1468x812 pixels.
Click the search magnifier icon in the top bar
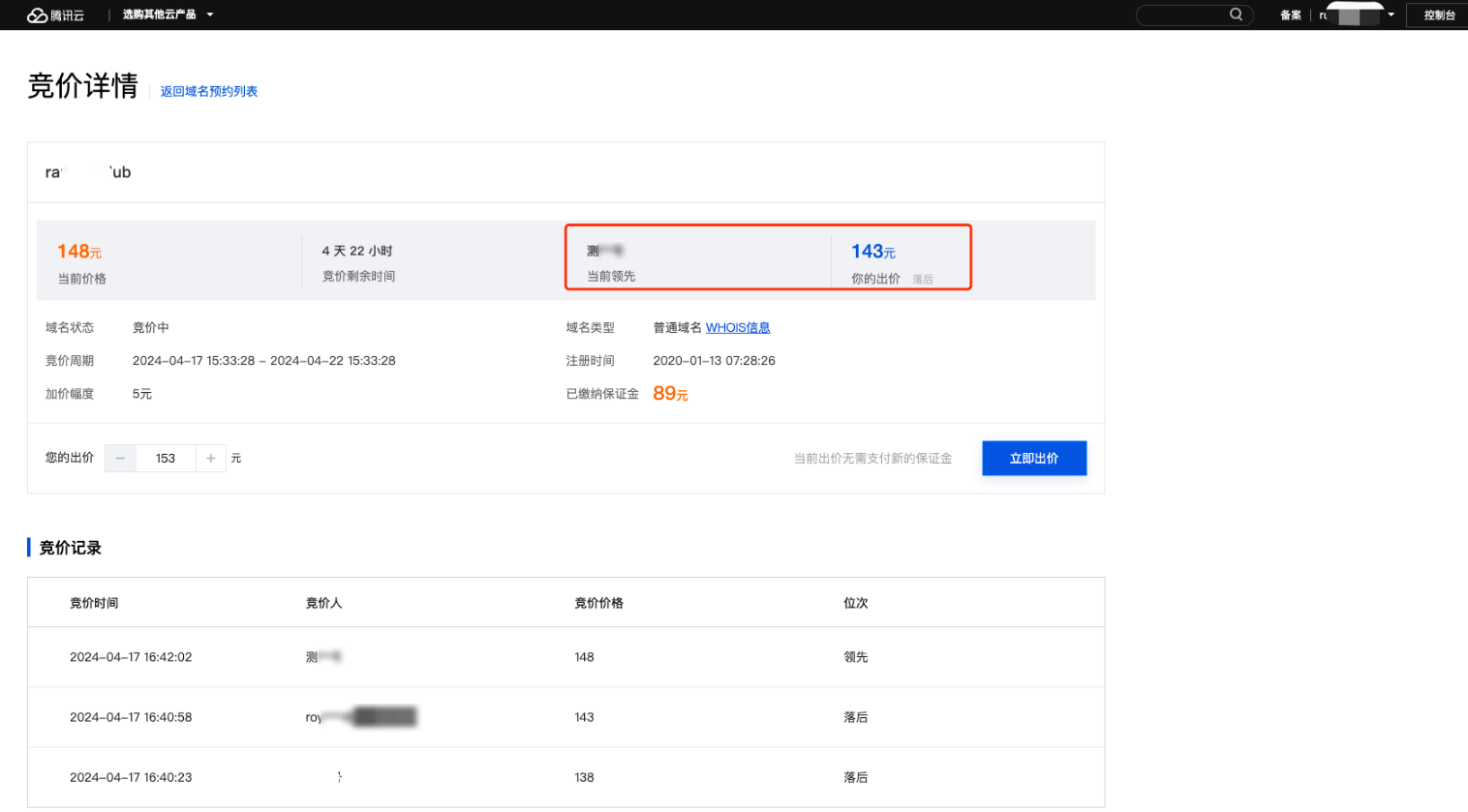pos(1236,15)
